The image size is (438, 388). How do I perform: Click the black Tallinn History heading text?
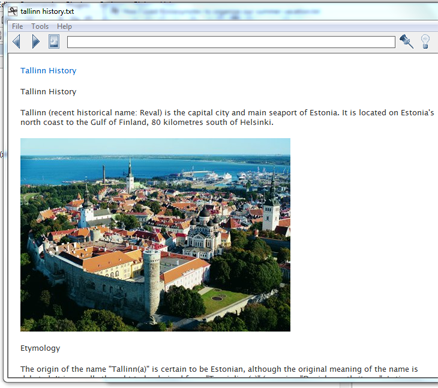point(48,92)
